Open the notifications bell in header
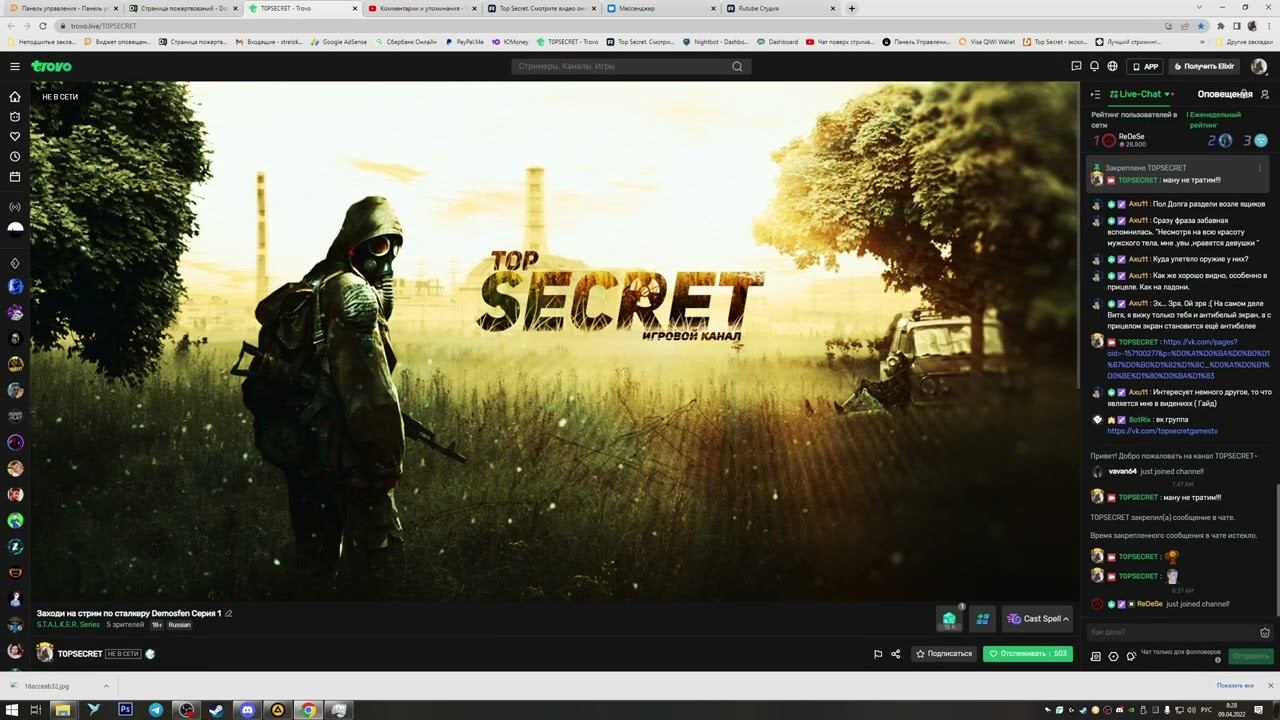 click(x=1094, y=67)
